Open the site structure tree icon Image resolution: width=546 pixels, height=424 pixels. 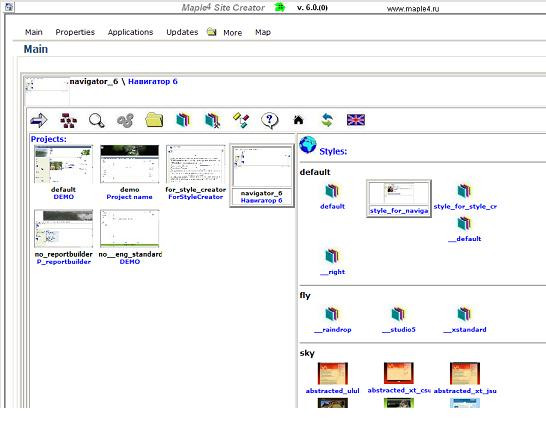68,121
